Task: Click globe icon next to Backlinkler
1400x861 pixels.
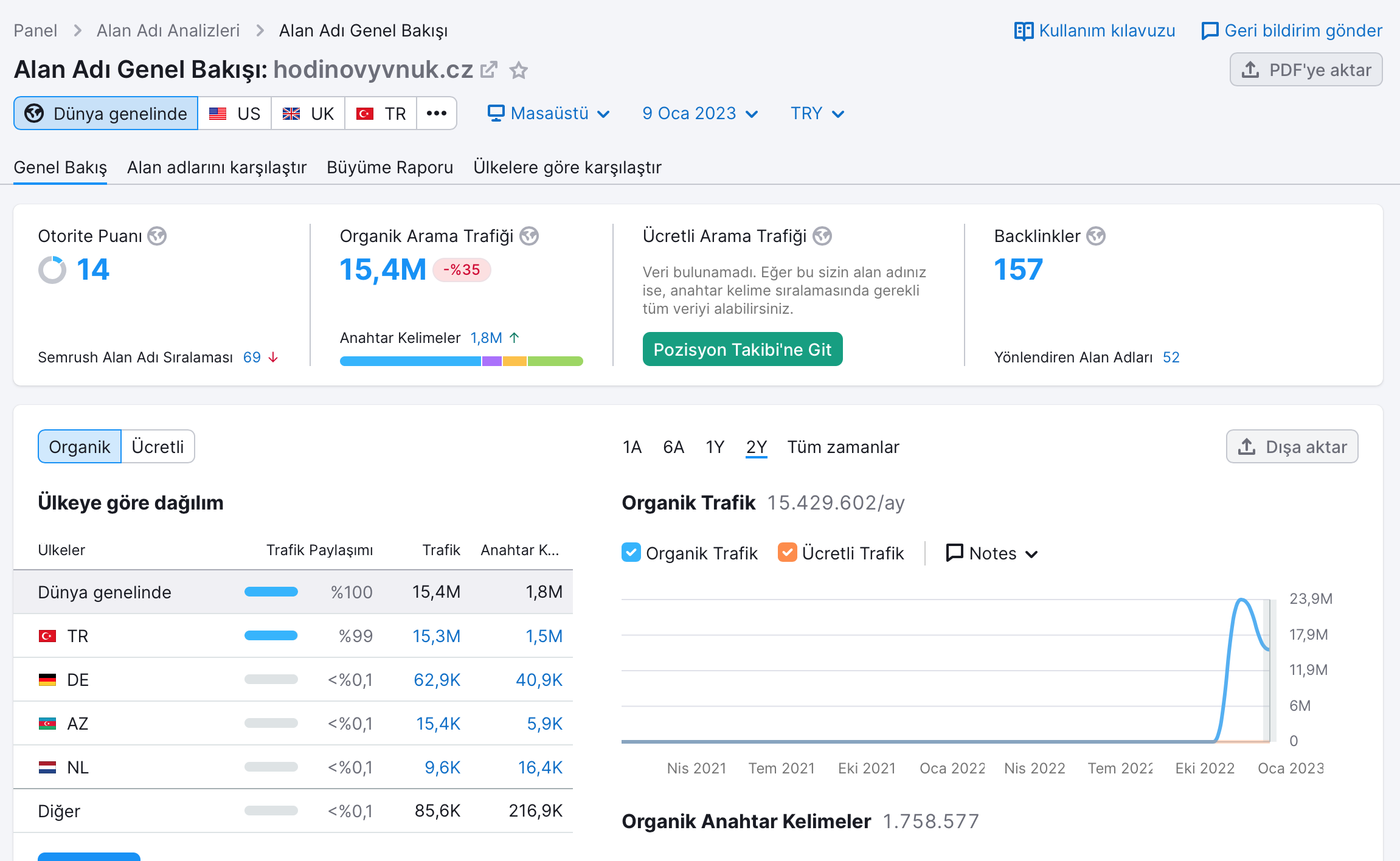Action: coord(1096,236)
